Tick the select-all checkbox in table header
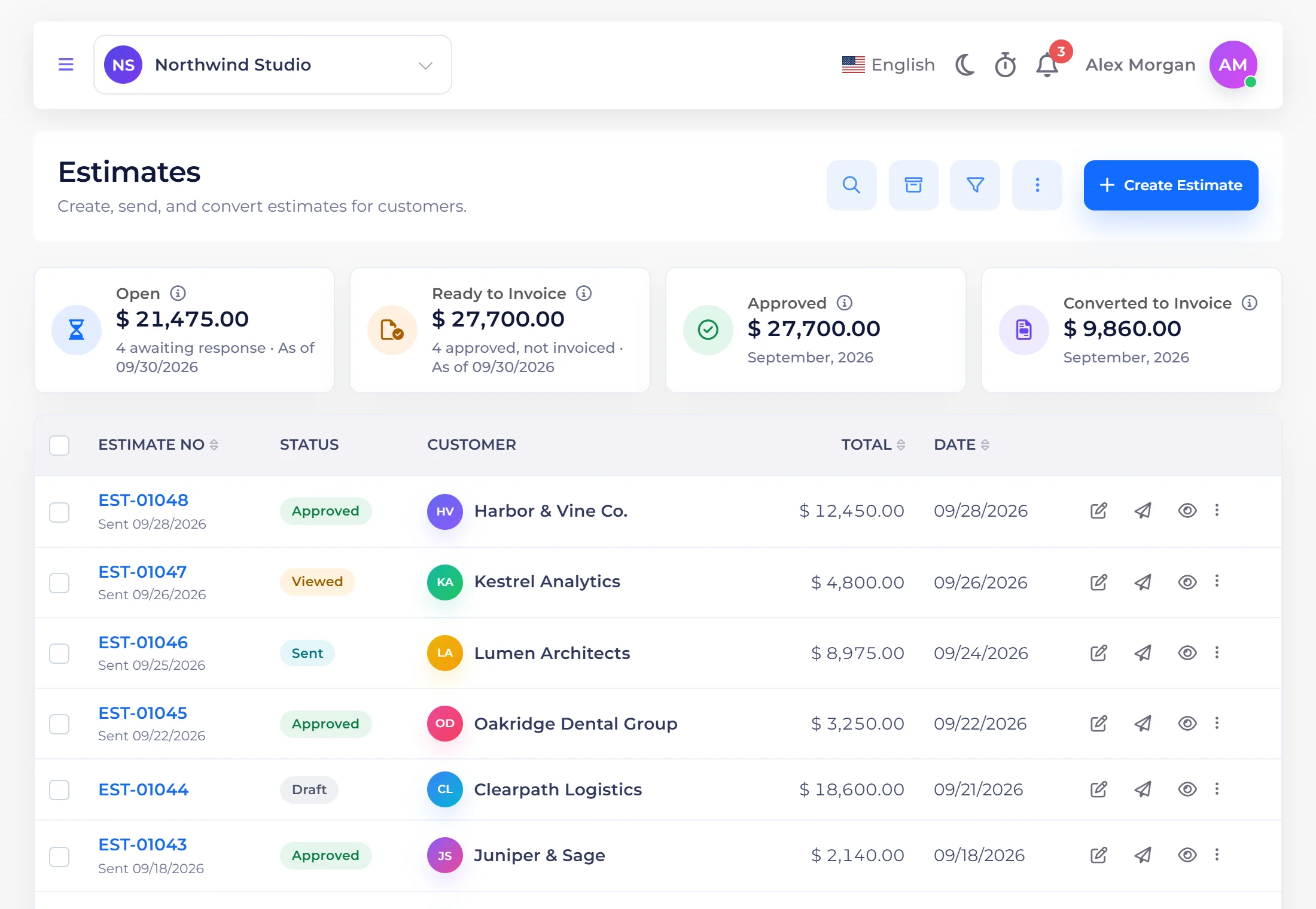This screenshot has height=909, width=1316. [x=59, y=445]
